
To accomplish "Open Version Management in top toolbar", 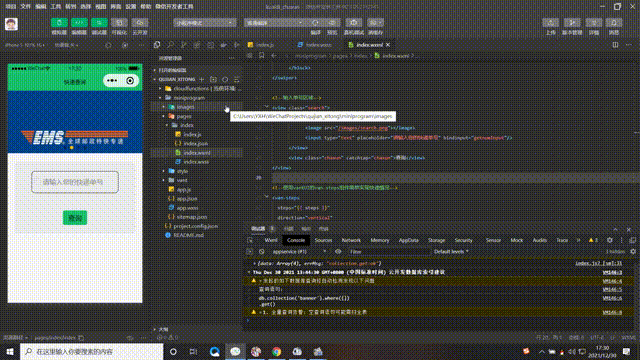I will click(x=572, y=23).
